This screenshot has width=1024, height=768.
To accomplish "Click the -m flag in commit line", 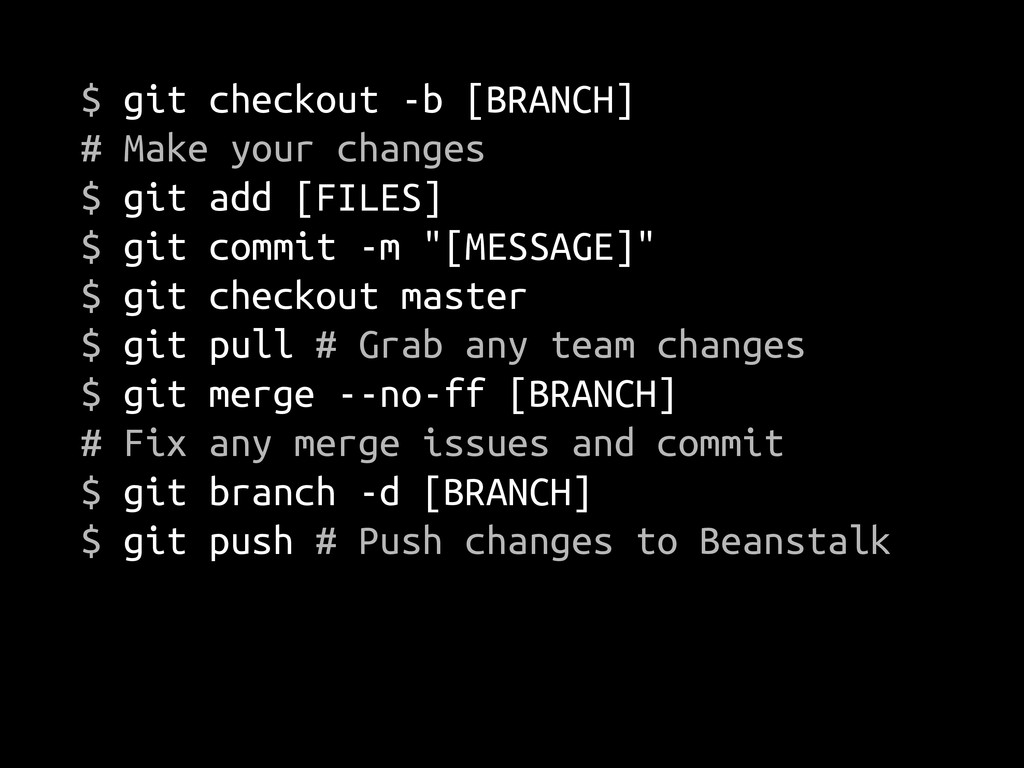I will tap(379, 249).
